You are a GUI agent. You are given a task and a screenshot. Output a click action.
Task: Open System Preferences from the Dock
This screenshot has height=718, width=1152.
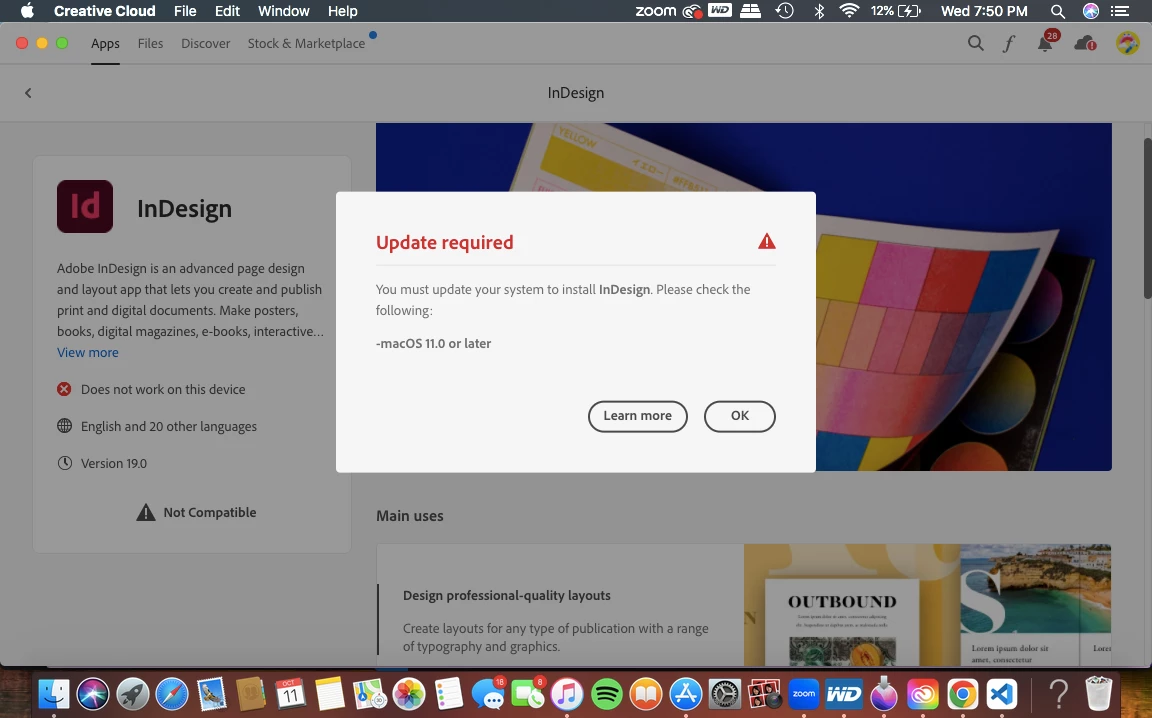(725, 694)
